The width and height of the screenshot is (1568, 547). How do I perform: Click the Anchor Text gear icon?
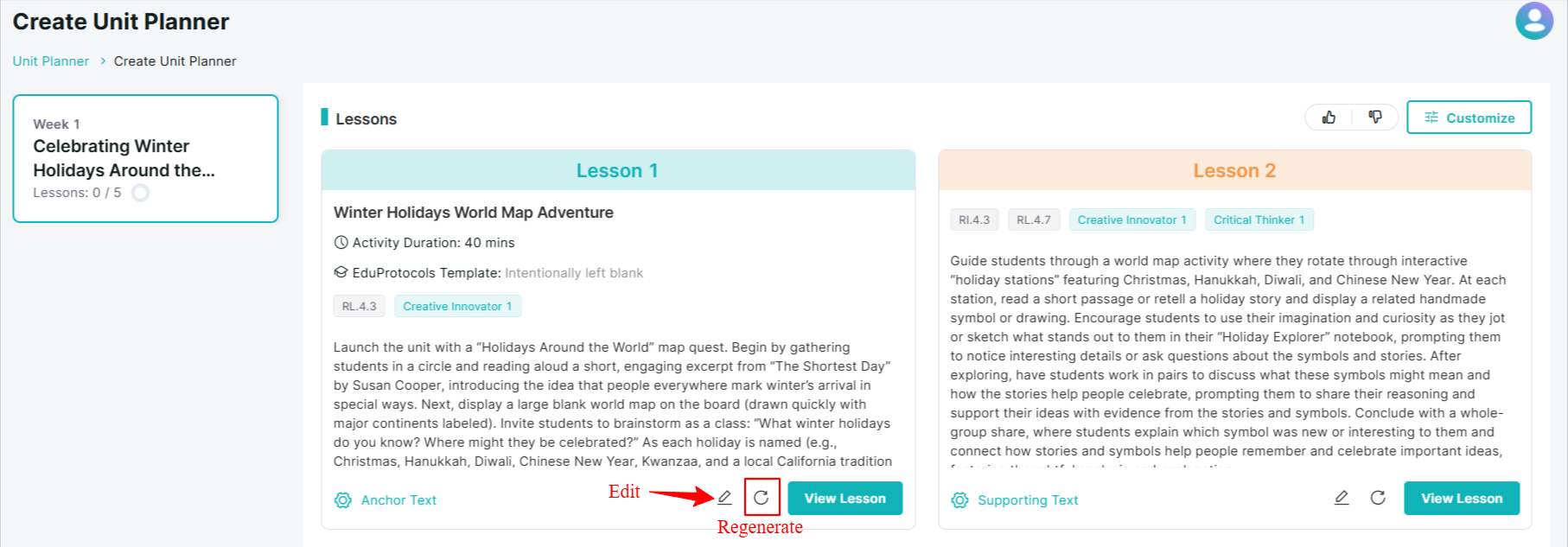343,500
